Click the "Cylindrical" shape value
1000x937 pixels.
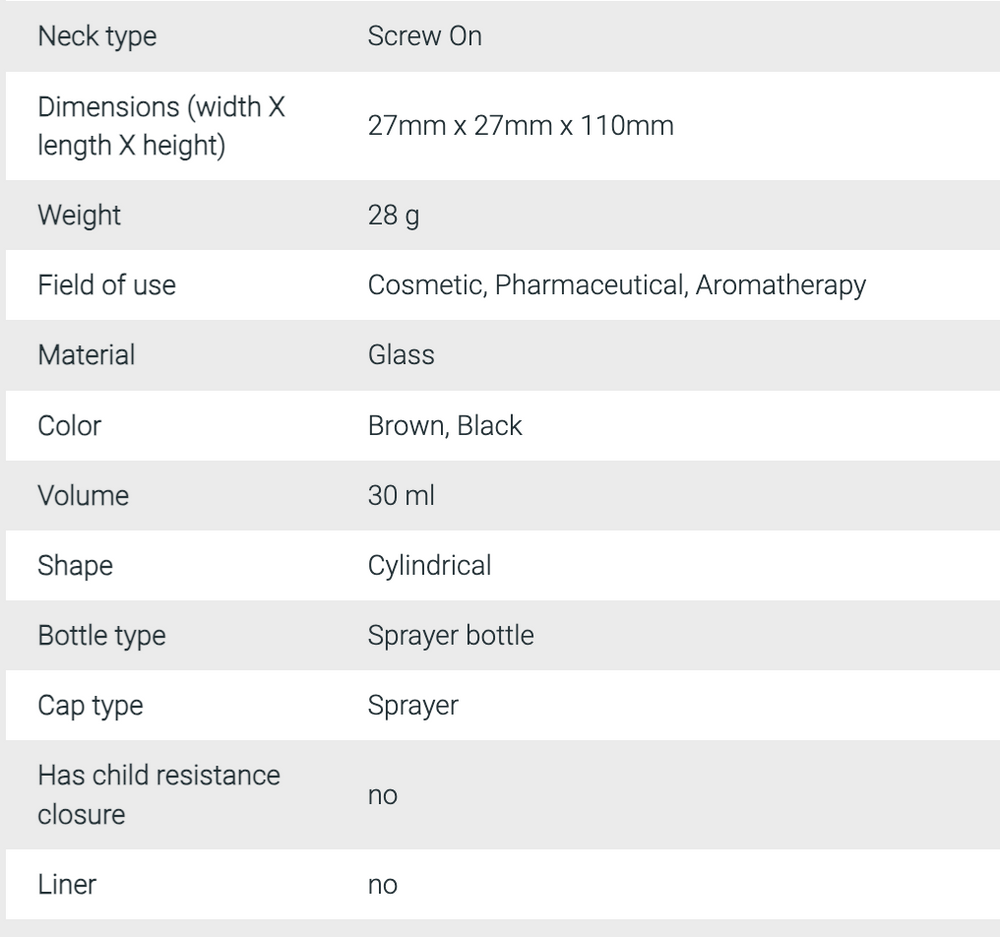429,565
